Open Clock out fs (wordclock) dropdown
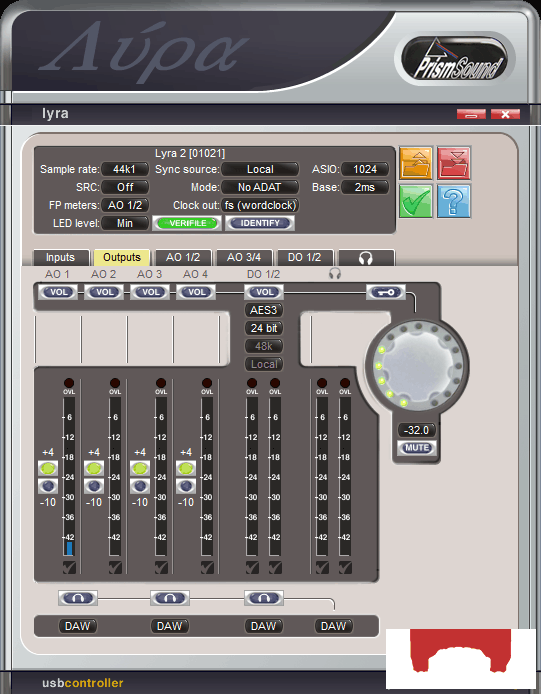 point(260,205)
